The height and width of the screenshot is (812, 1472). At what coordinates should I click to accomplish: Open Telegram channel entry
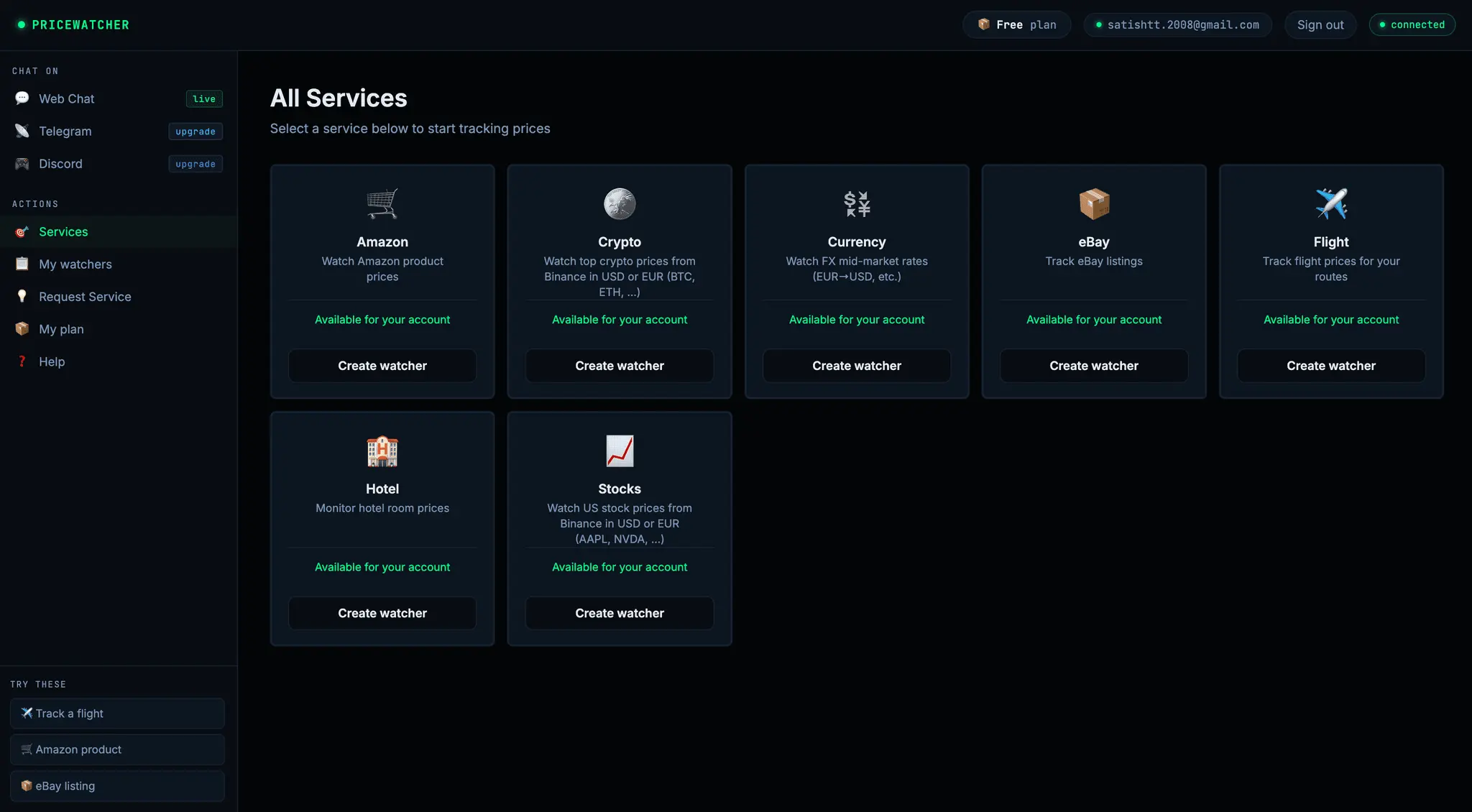119,131
